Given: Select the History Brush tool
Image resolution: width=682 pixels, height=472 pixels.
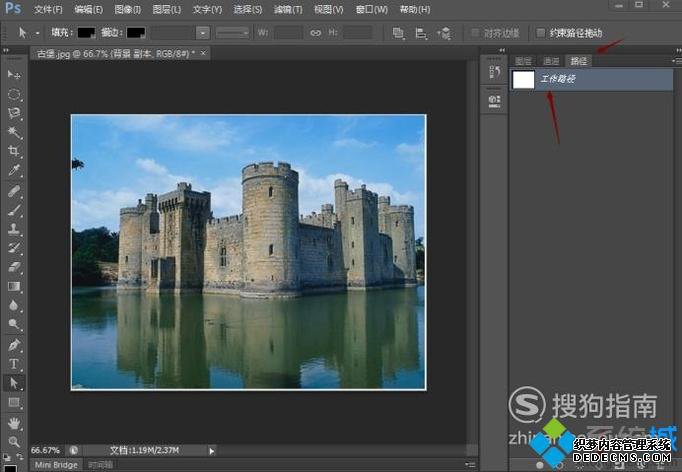Looking at the screenshot, I should coord(14,248).
